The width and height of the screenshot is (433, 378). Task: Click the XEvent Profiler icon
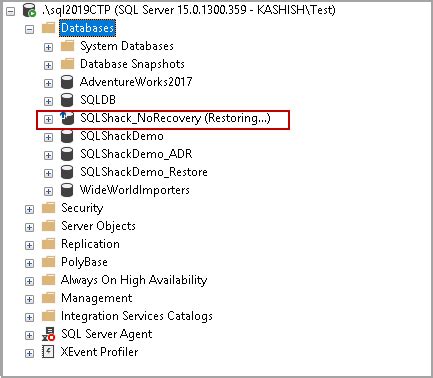[x=48, y=352]
